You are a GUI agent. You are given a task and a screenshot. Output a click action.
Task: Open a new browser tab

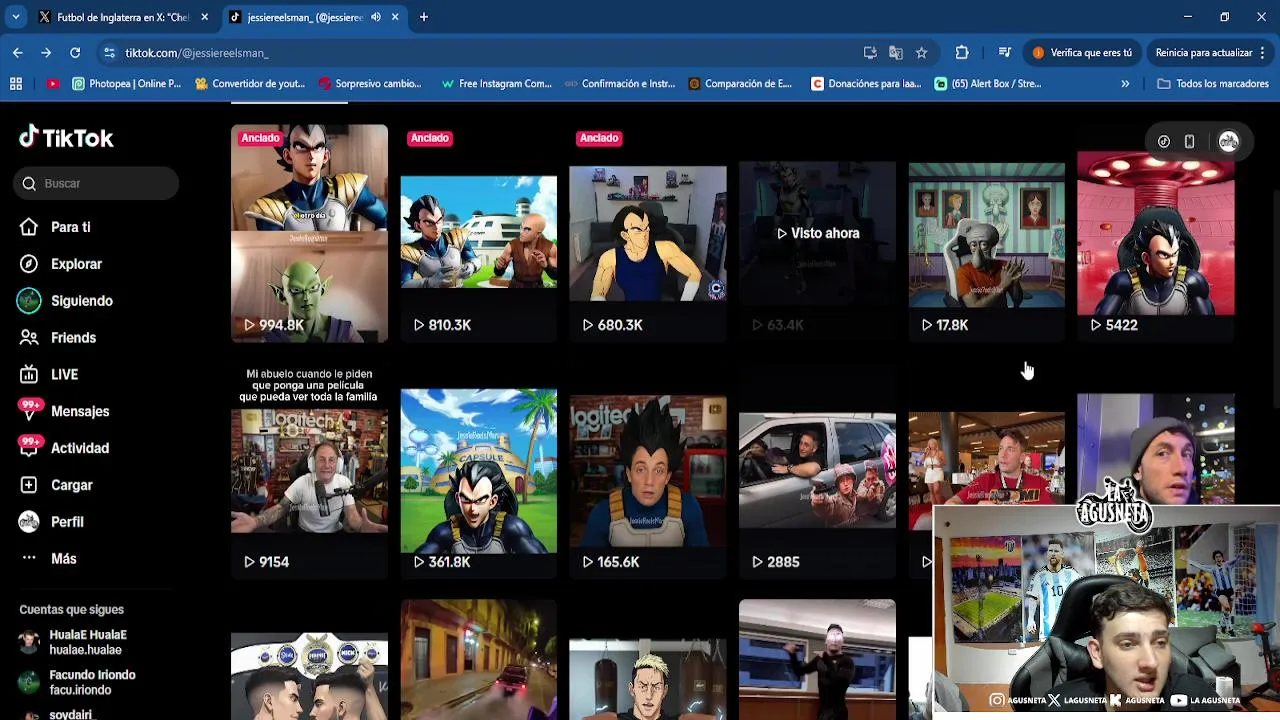tap(424, 17)
